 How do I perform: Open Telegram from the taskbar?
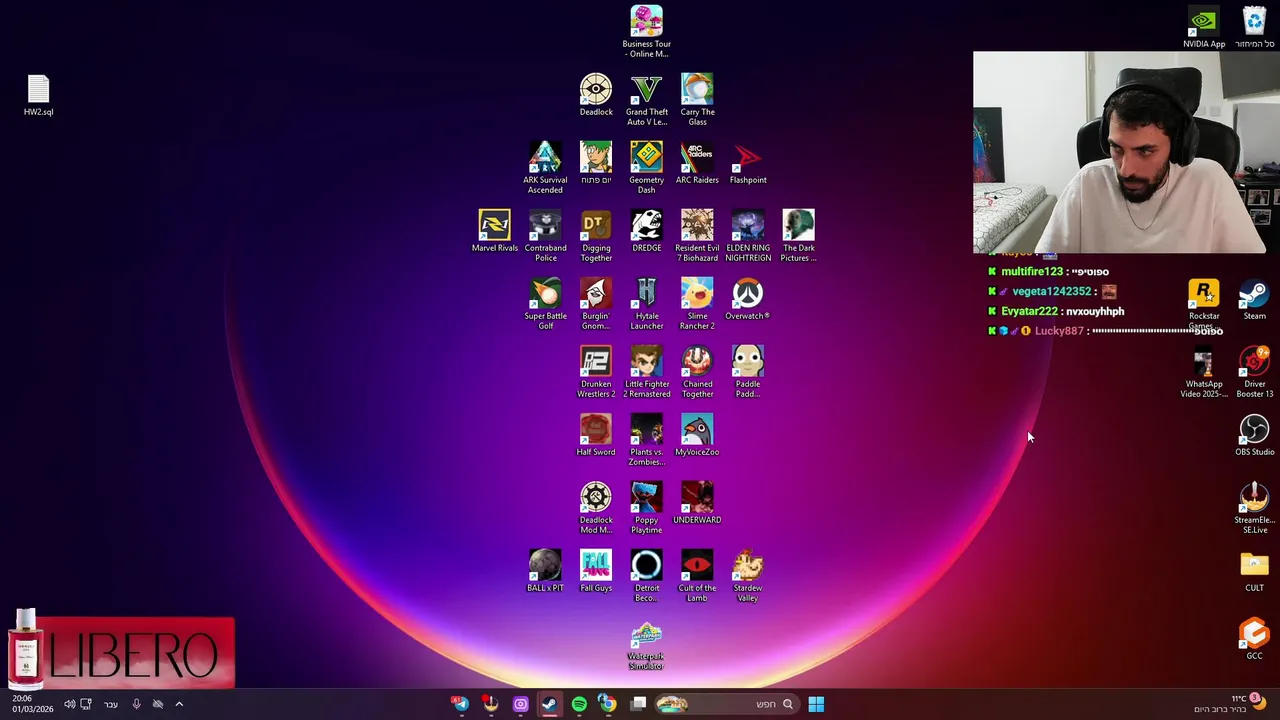coord(460,704)
